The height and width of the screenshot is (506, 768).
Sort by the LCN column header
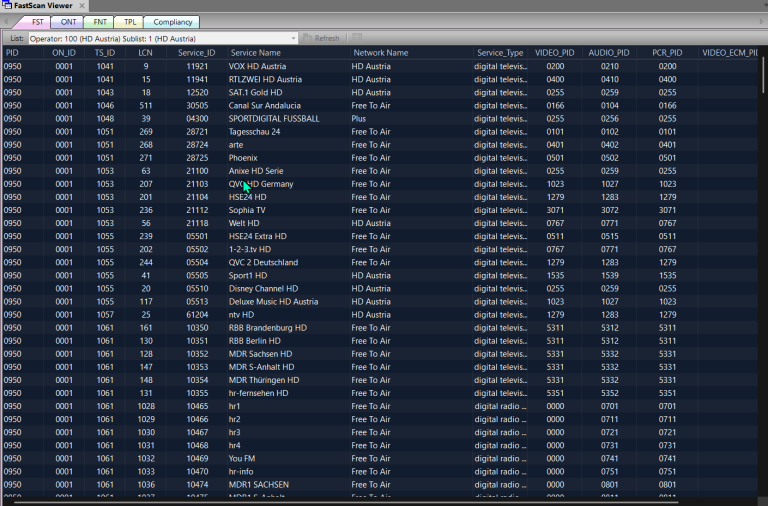click(x=145, y=52)
